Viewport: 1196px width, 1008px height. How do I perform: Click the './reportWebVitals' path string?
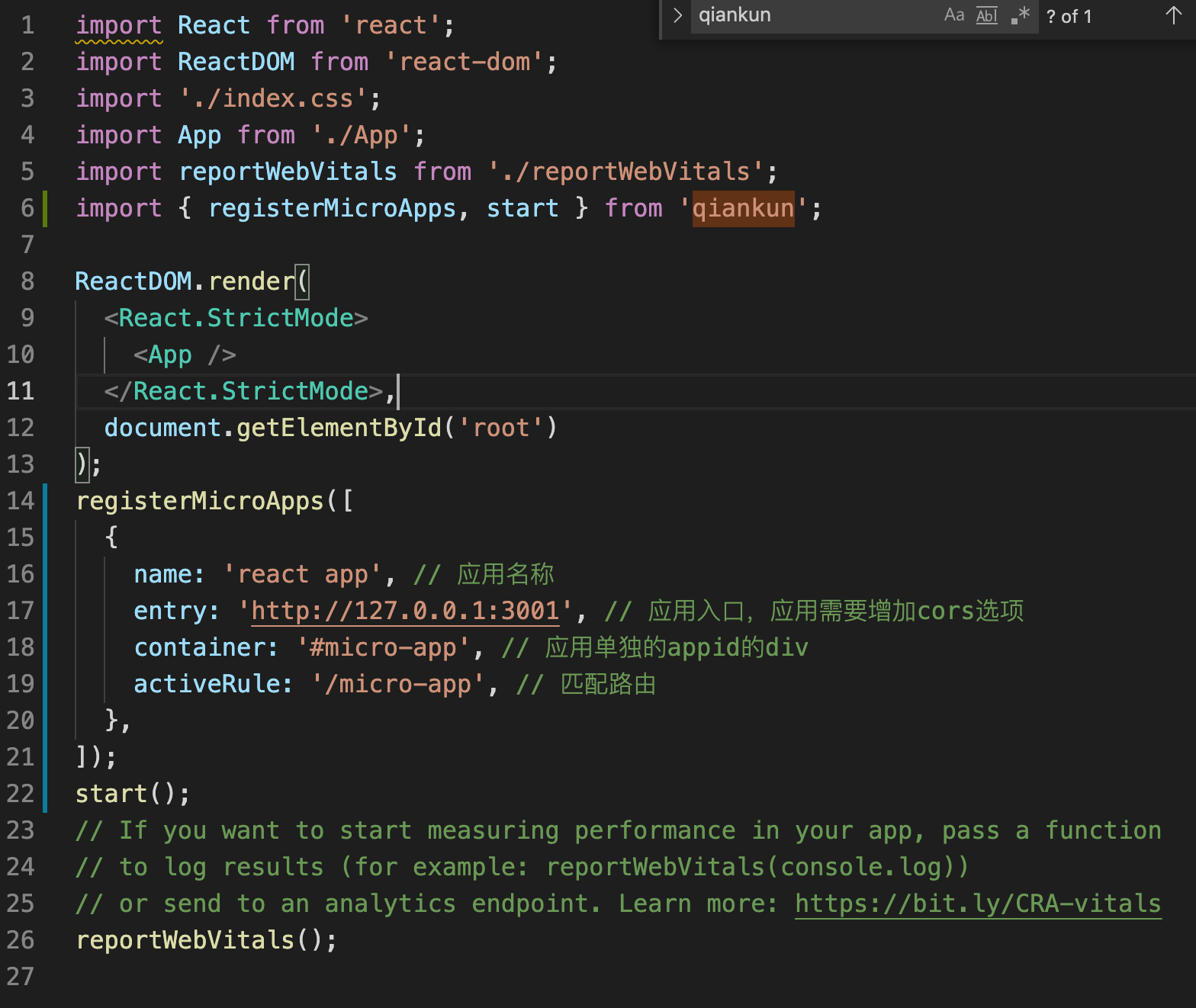(x=625, y=172)
